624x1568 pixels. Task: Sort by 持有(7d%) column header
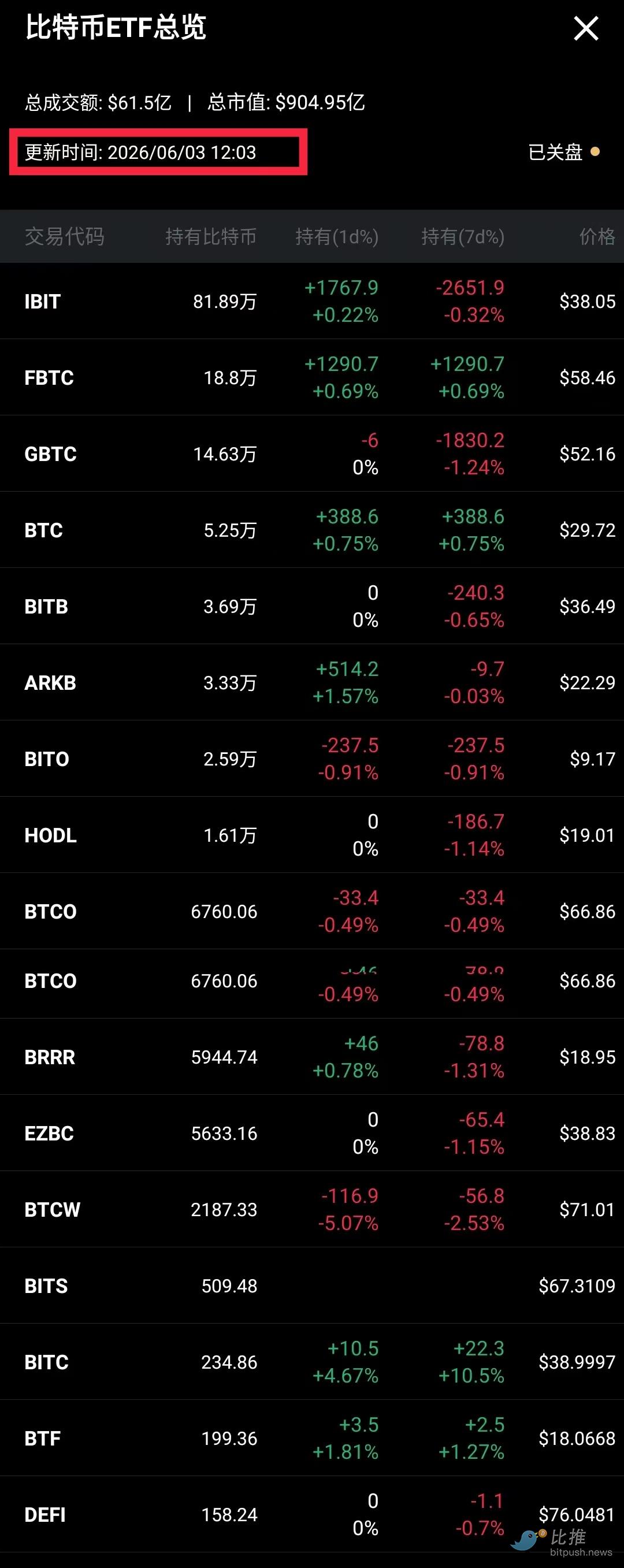(463, 236)
